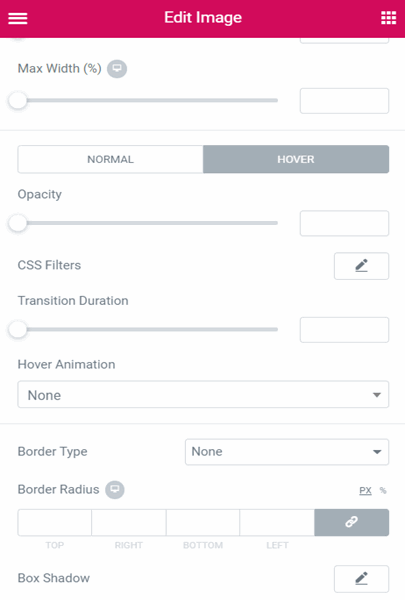Switch Border Radius unit to percent
405x600 pixels.
(383, 491)
